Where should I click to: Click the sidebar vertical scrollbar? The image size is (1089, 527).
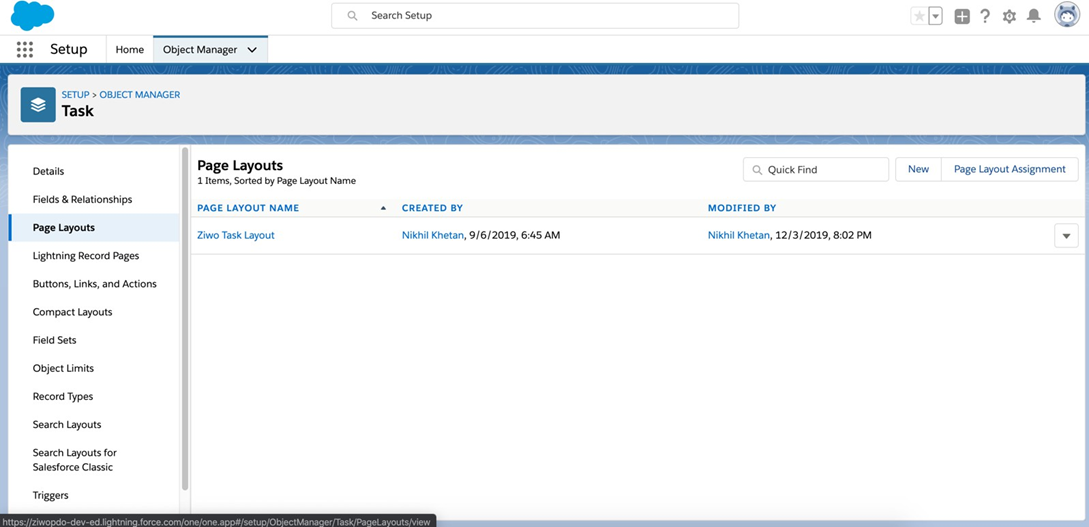[x=185, y=318]
